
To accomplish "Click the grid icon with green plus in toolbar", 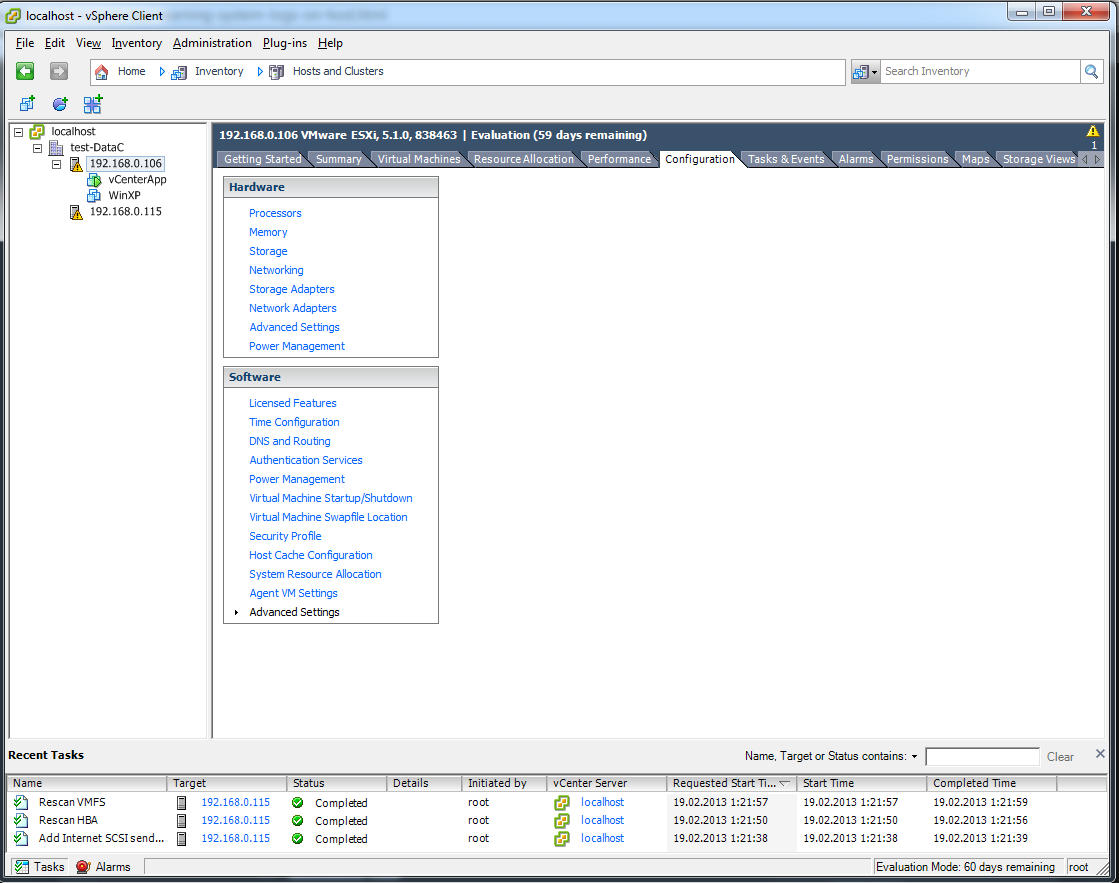I will click(93, 104).
